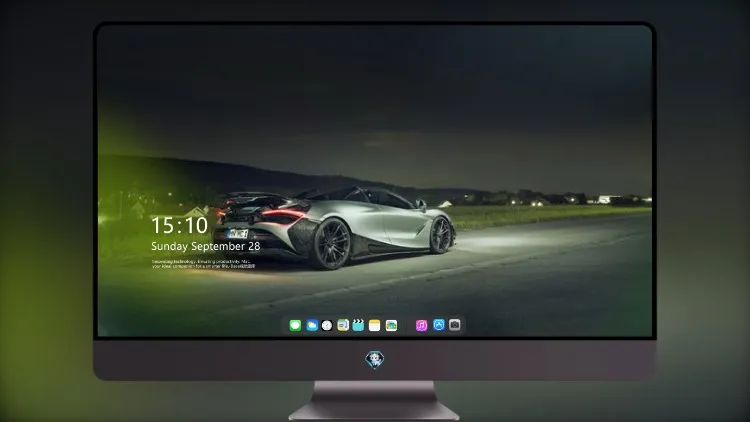This screenshot has width=750, height=422.
Task: Open the green-yellow Finder-like dock icon
Action: pos(343,325)
